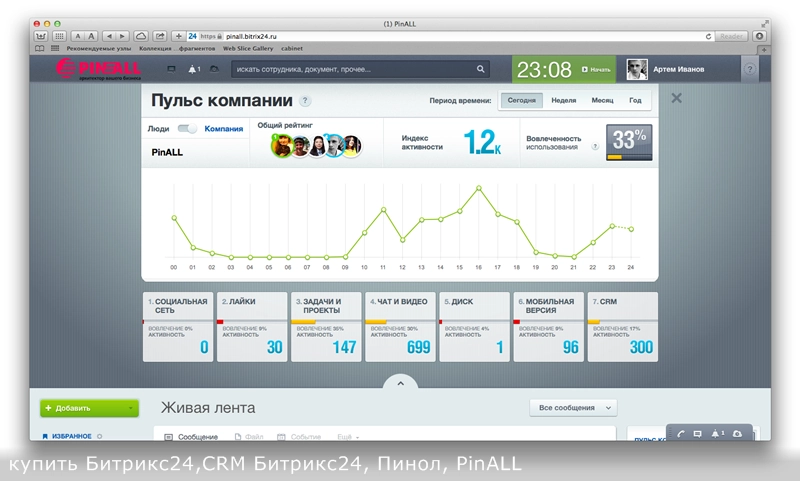The height and width of the screenshot is (481, 800).
Task: Click help icon beside Пульс компании title
Action: (x=305, y=101)
